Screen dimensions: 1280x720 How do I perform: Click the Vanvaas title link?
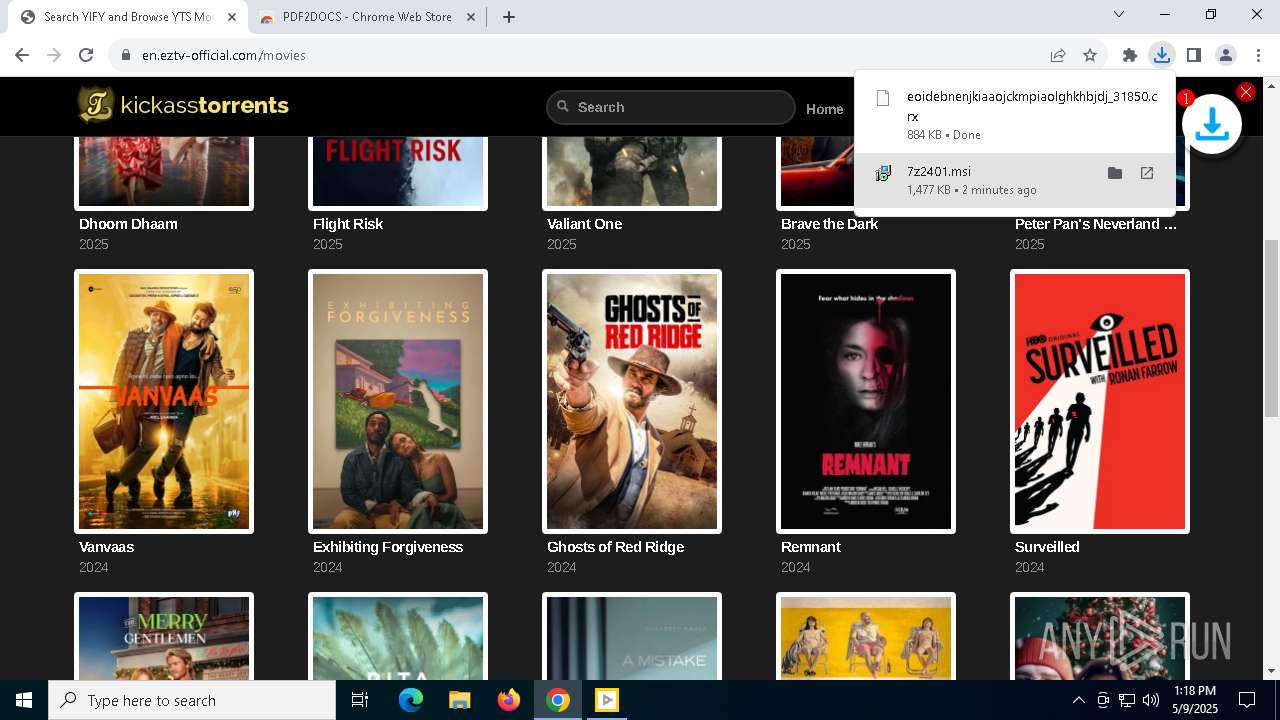(x=106, y=547)
